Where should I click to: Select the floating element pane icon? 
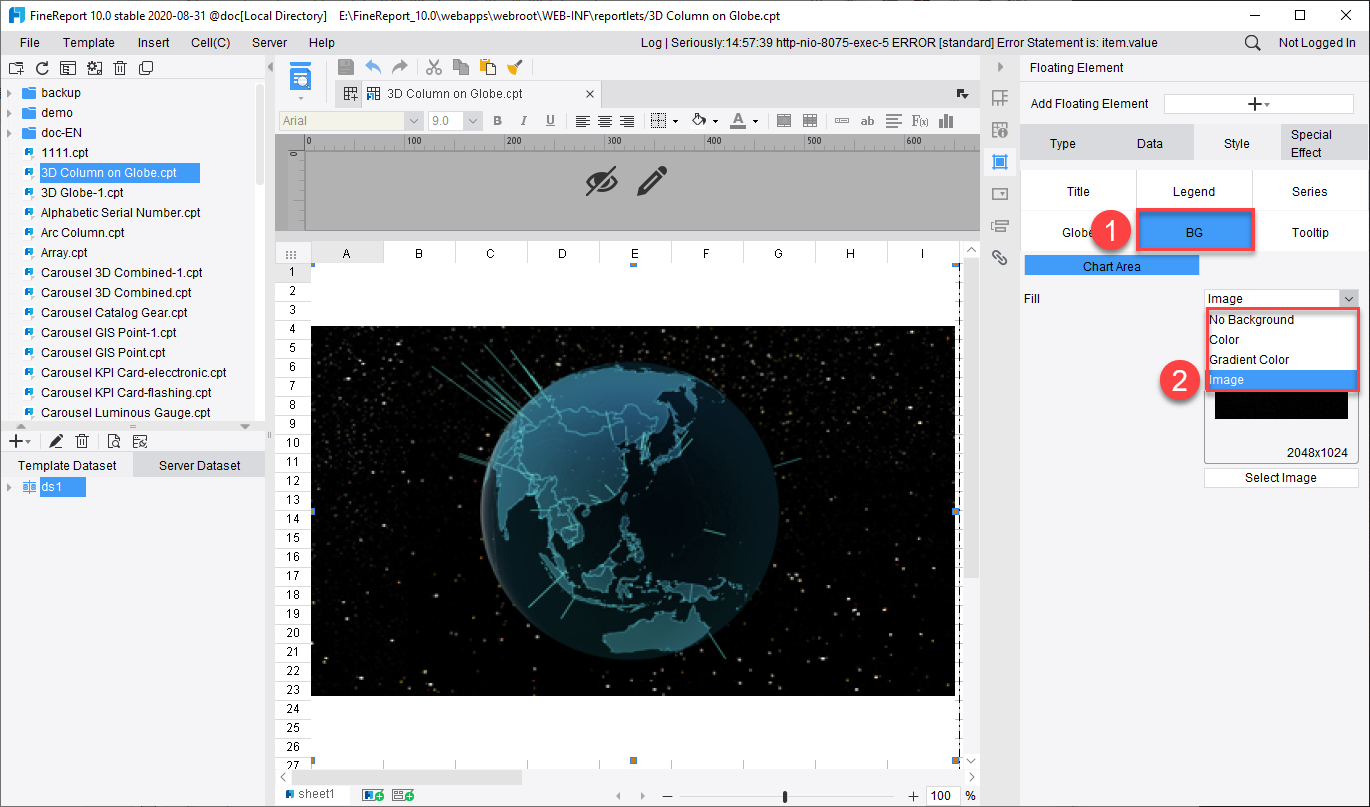tap(999, 161)
